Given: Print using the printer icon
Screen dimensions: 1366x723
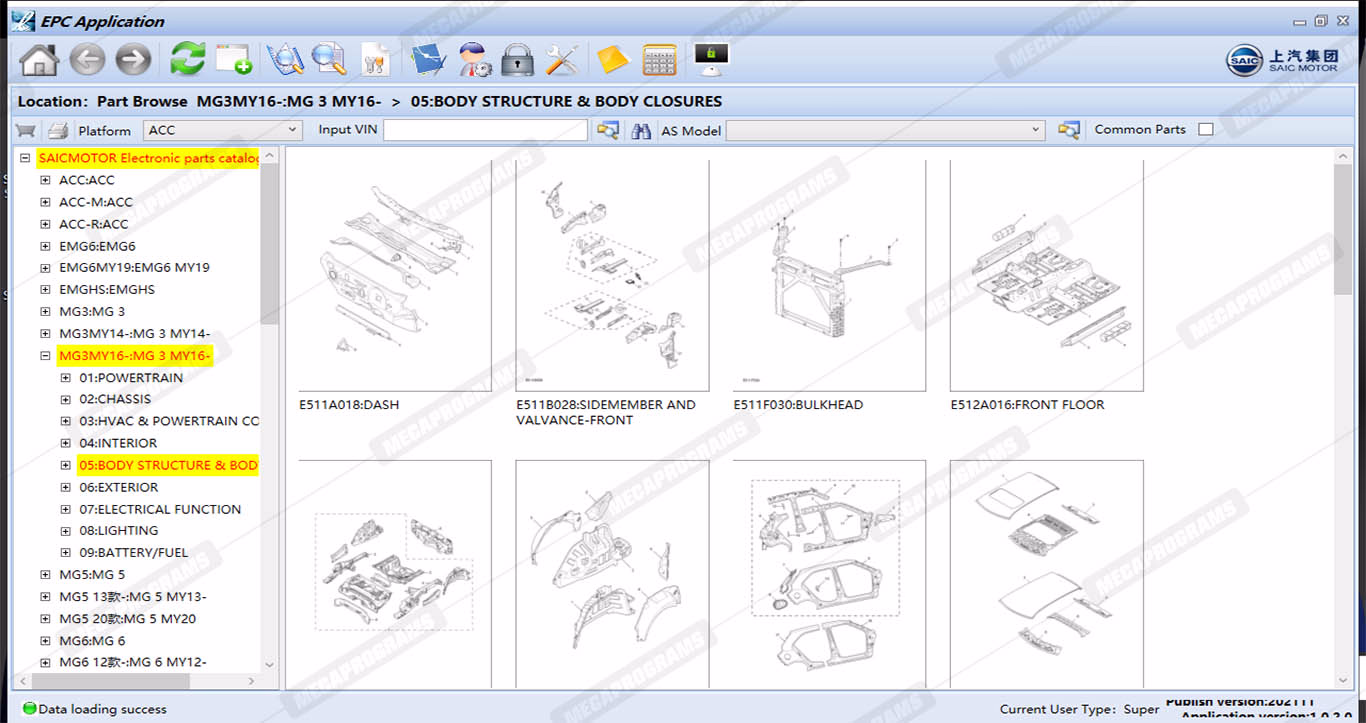Looking at the screenshot, I should 58,130.
